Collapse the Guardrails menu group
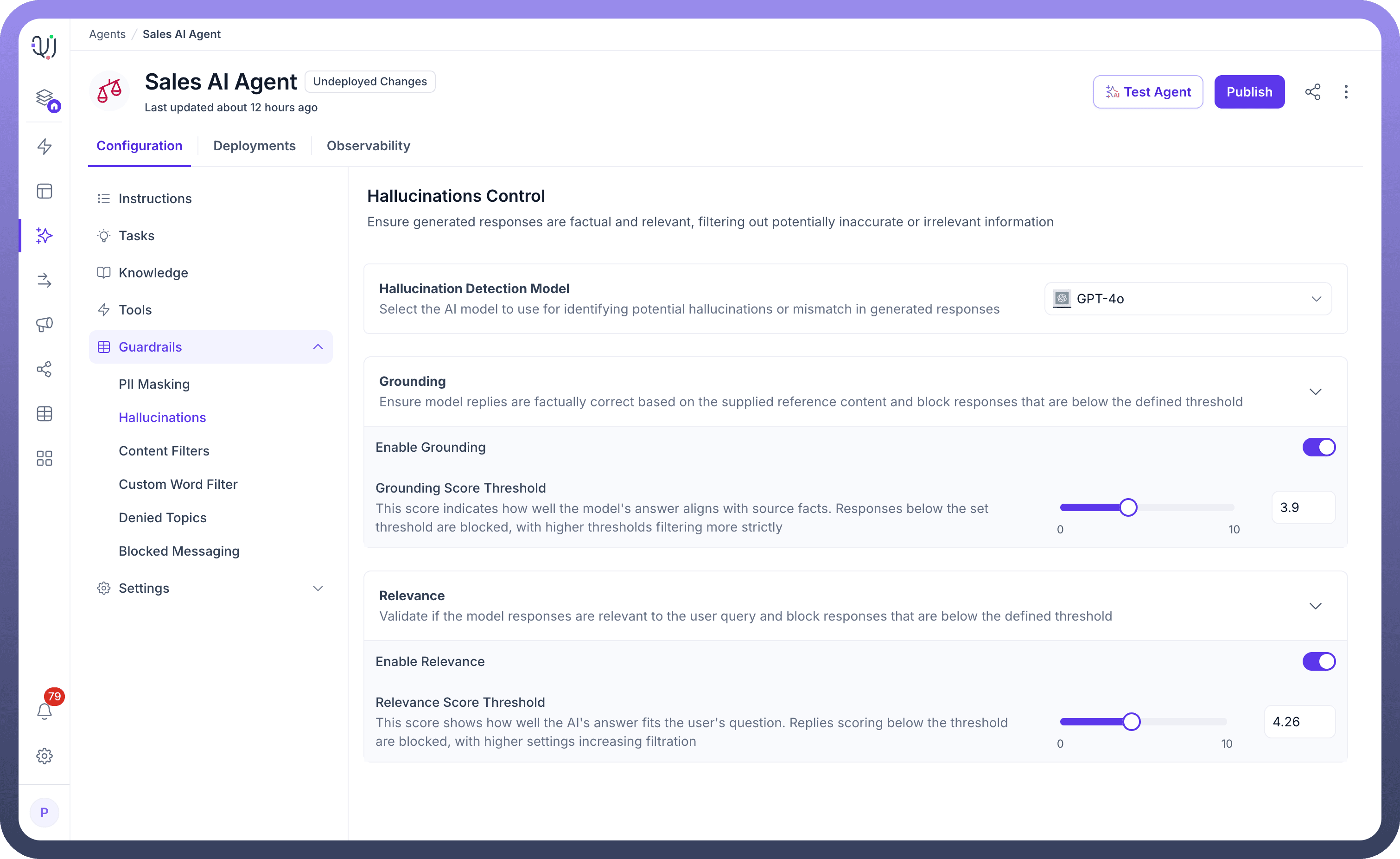The width and height of the screenshot is (1400, 859). pyautogui.click(x=318, y=347)
